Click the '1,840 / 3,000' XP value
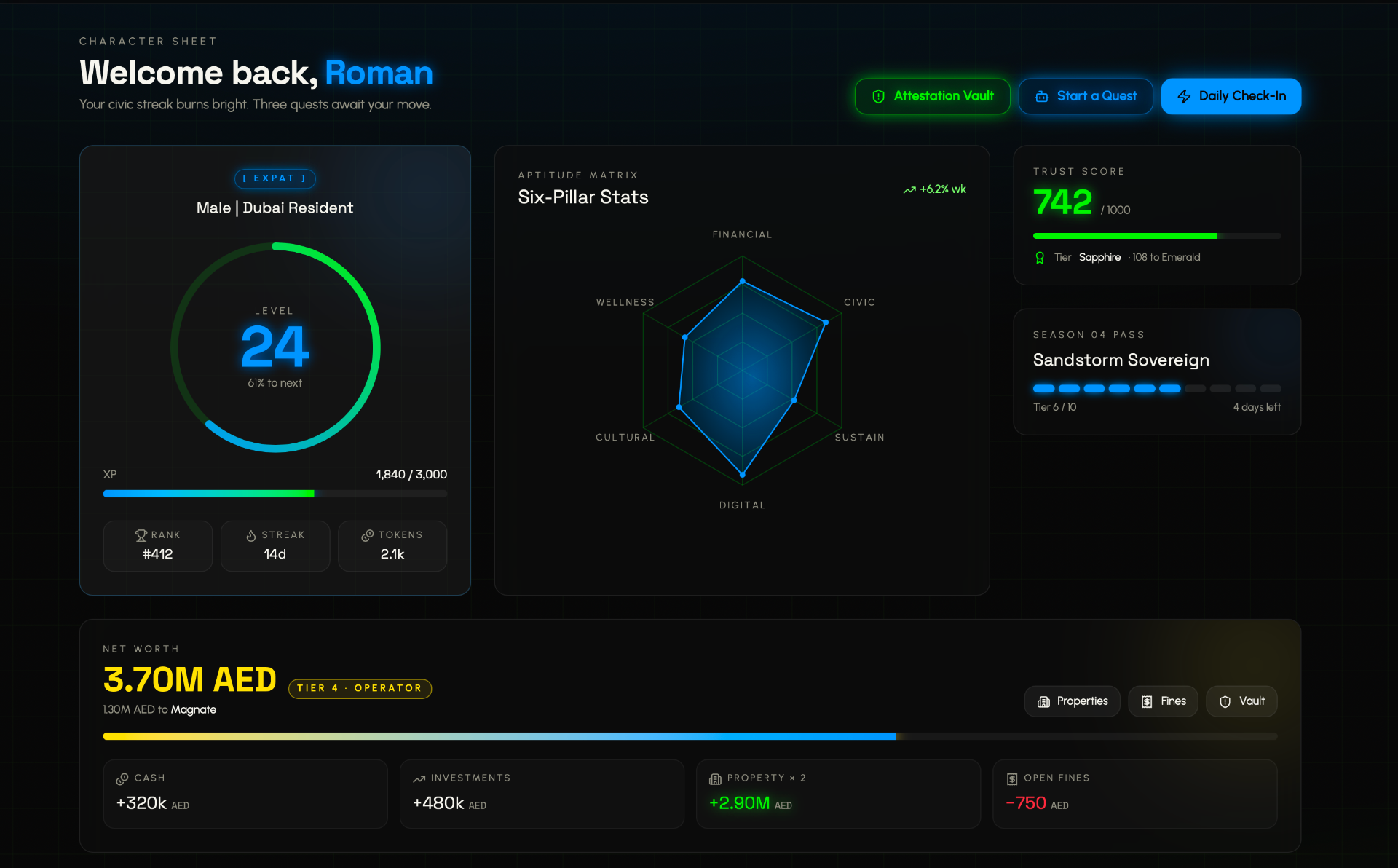Screen dimensions: 1398x868 (x=411, y=475)
